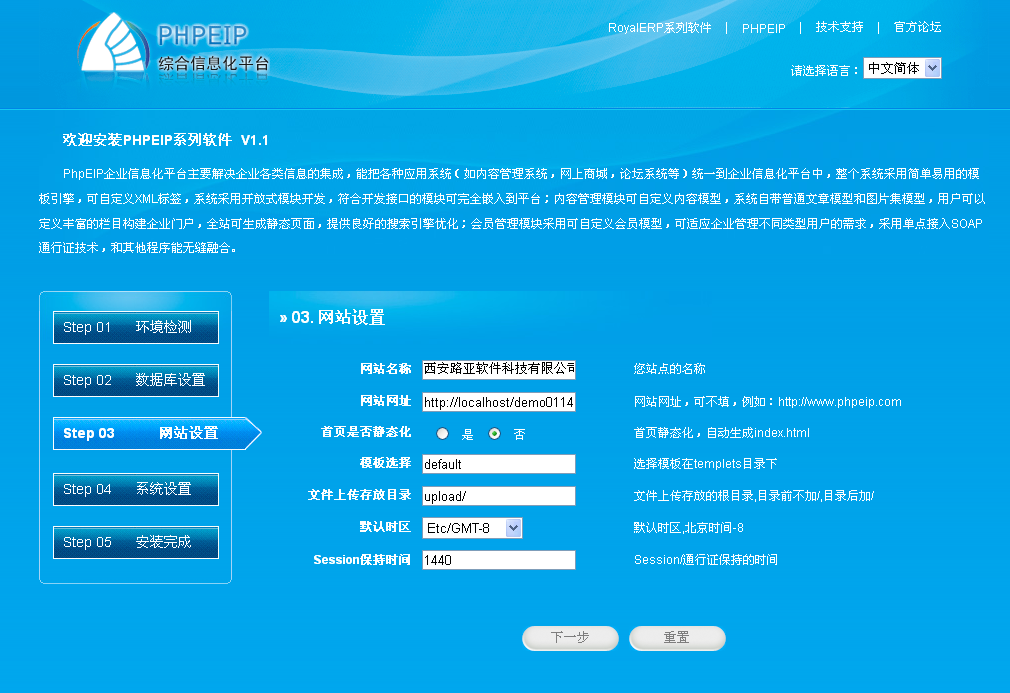Click the 您站点的名称 hint text
The height and width of the screenshot is (693, 1010).
[x=669, y=369]
